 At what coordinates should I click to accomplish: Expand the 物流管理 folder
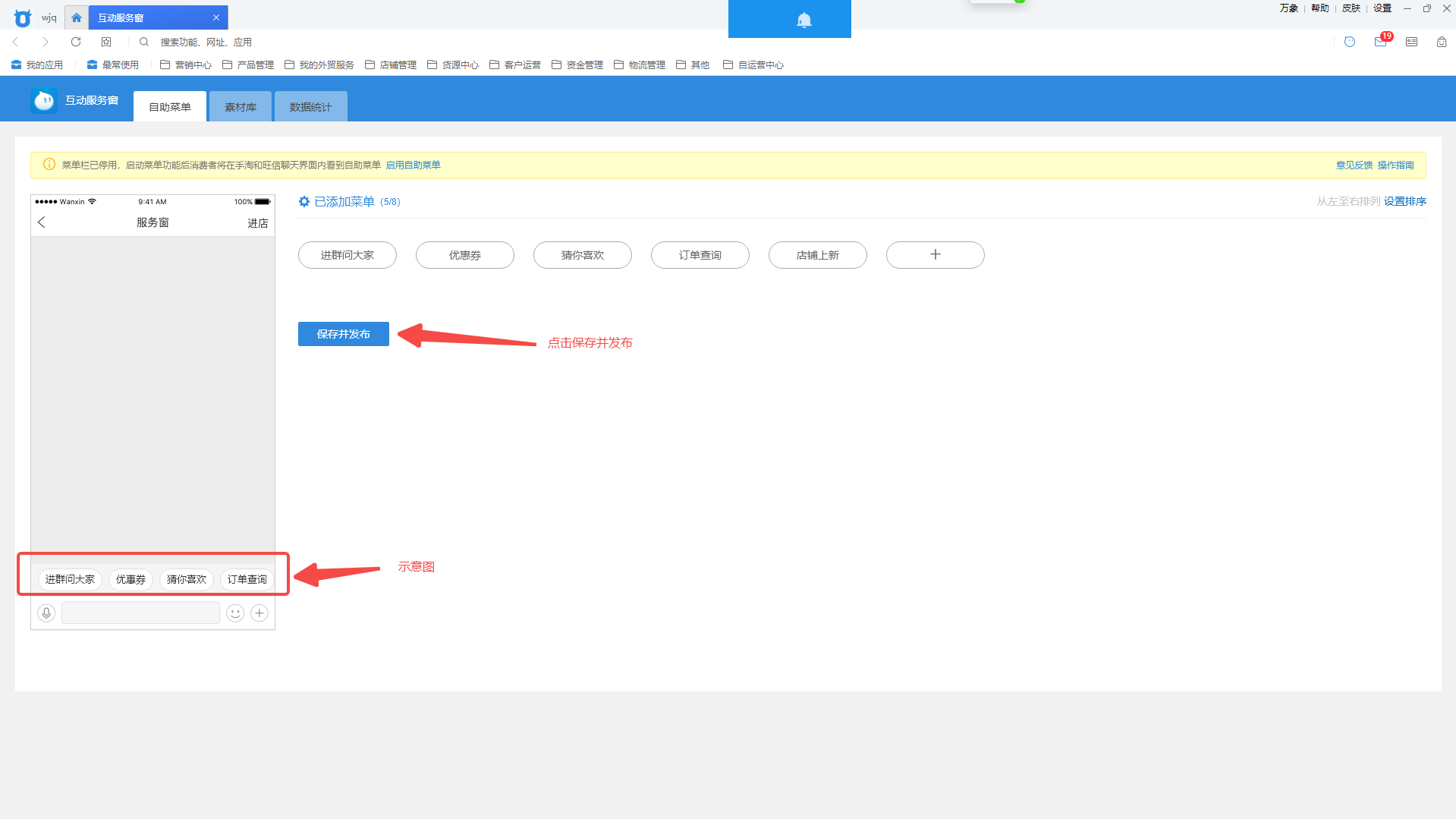640,65
